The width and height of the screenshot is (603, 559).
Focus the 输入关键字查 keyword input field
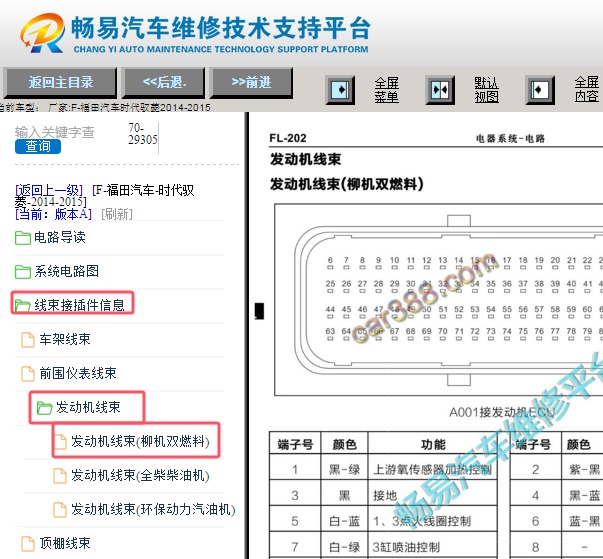[54, 132]
